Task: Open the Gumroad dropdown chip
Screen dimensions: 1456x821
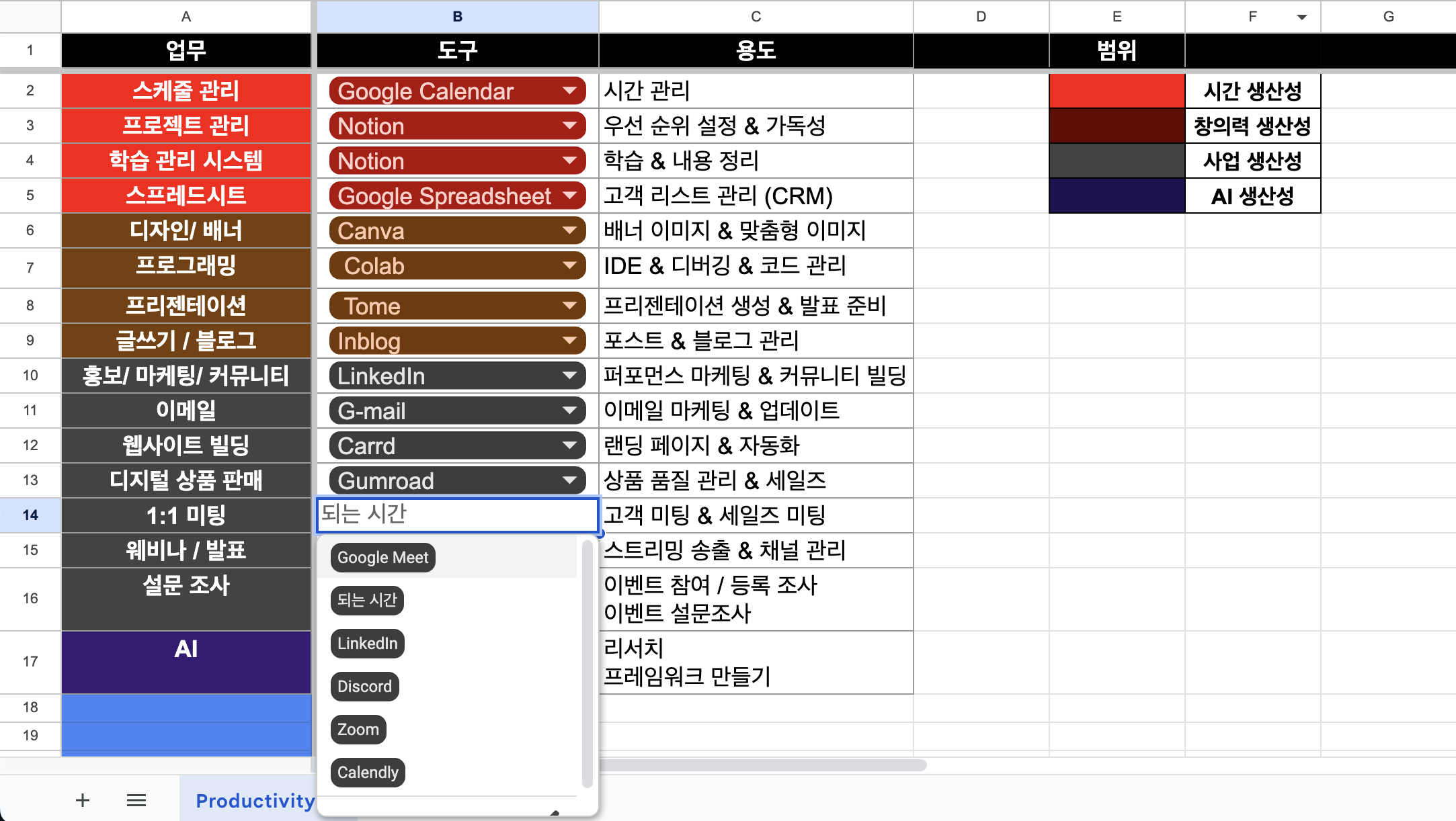Action: coord(457,480)
